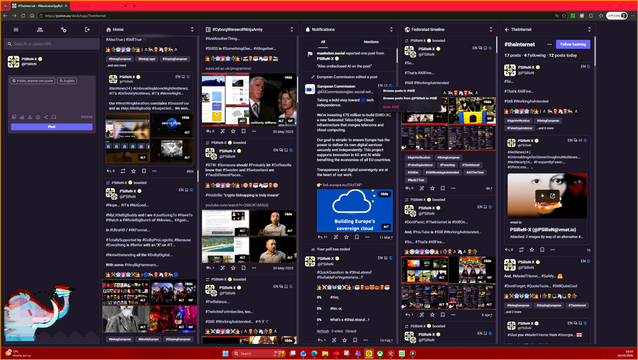Viewport: 638px width, 360px height.
Task: Add a poll using the compose poll icon
Action: [22, 117]
